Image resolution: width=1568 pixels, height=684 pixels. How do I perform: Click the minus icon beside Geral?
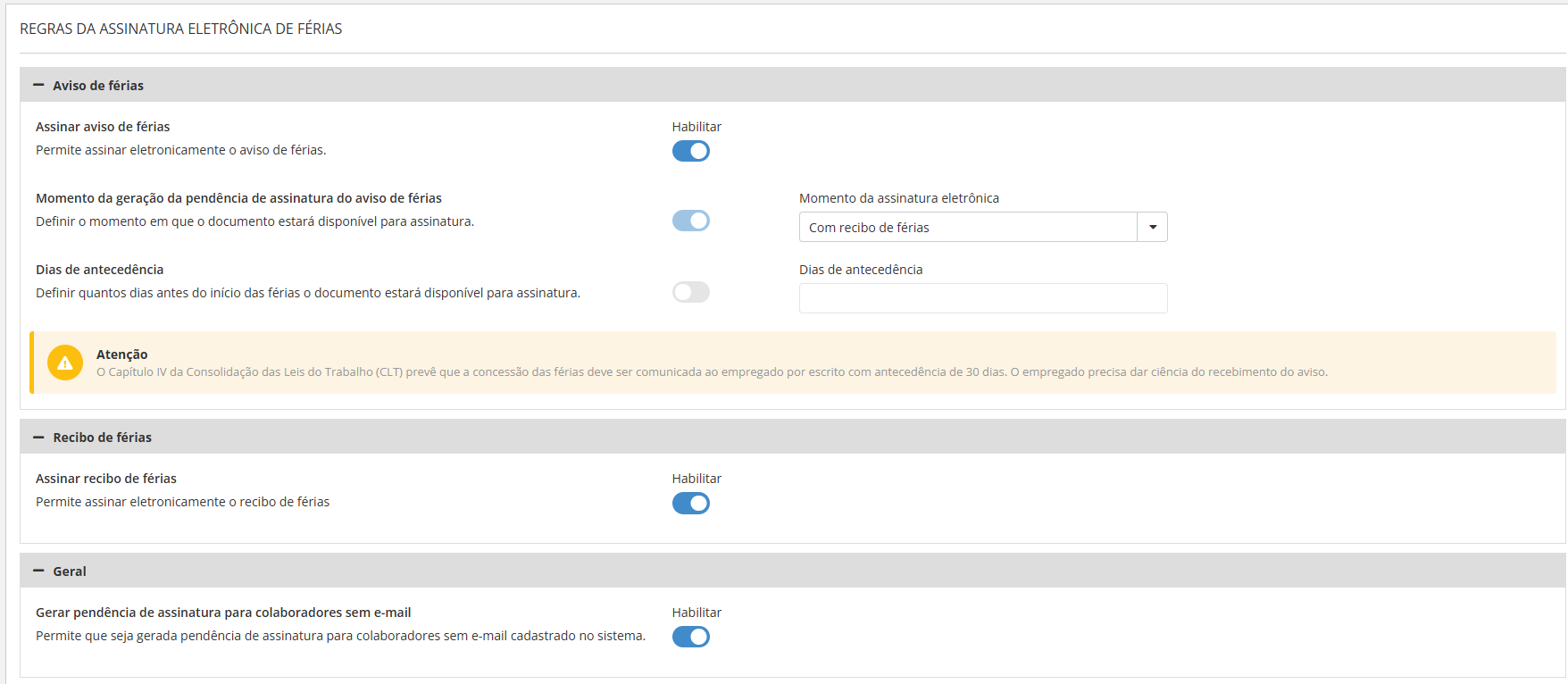tap(38, 571)
